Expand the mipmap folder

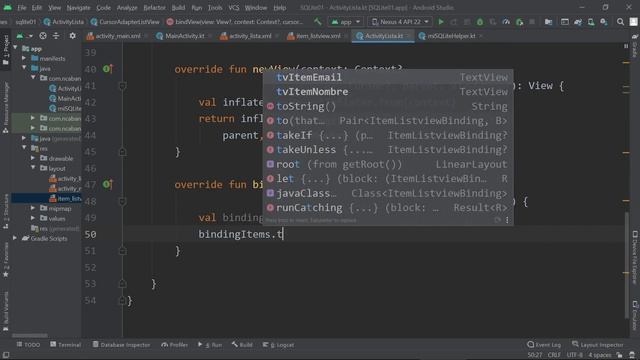[x=33, y=208]
